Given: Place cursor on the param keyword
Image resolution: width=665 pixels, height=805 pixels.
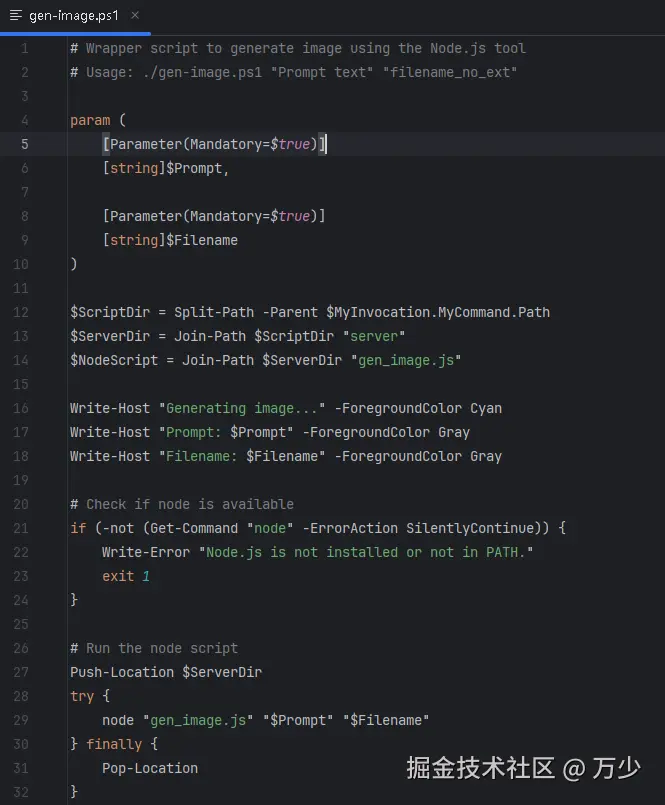Looking at the screenshot, I should [90, 120].
